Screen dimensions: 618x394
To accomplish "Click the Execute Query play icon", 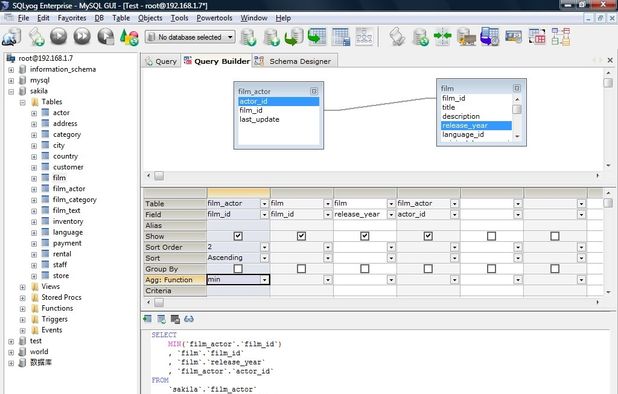I will tap(58, 37).
